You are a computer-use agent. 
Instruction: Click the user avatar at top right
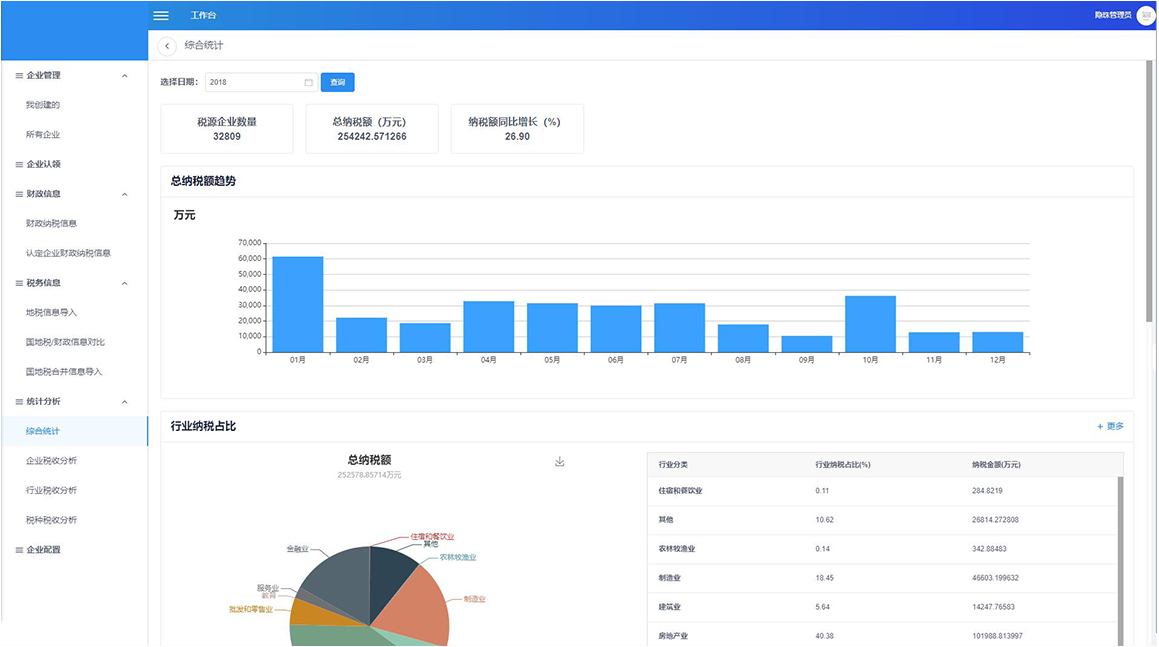1145,15
